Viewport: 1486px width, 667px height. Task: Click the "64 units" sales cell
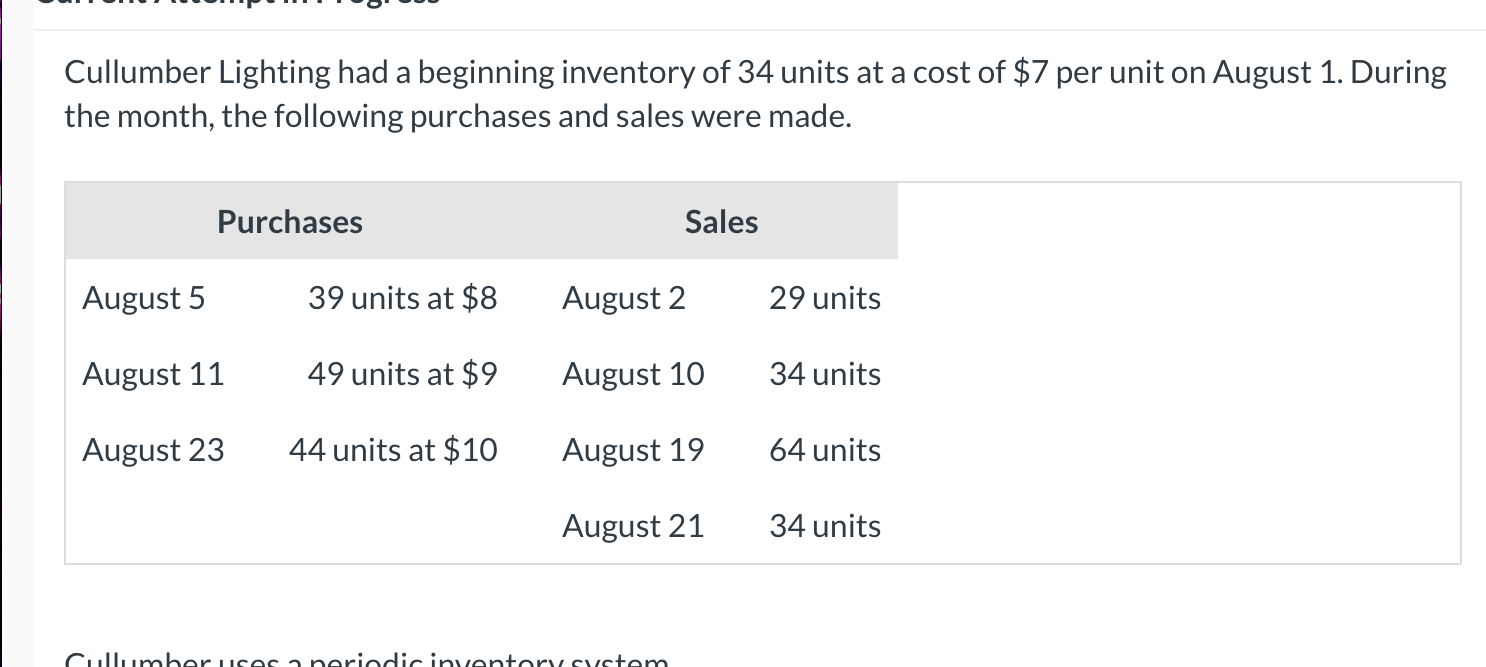825,450
